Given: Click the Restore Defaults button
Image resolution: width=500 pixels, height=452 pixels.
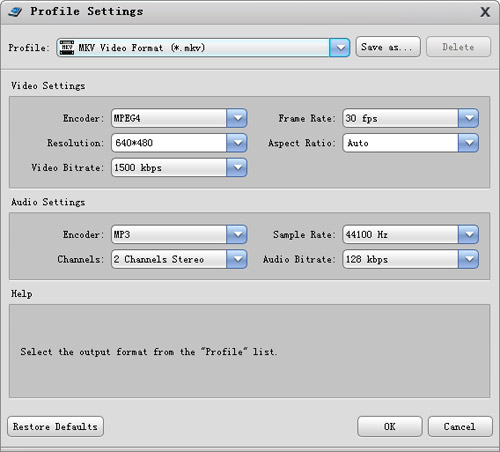Looking at the screenshot, I should [x=55, y=426].
